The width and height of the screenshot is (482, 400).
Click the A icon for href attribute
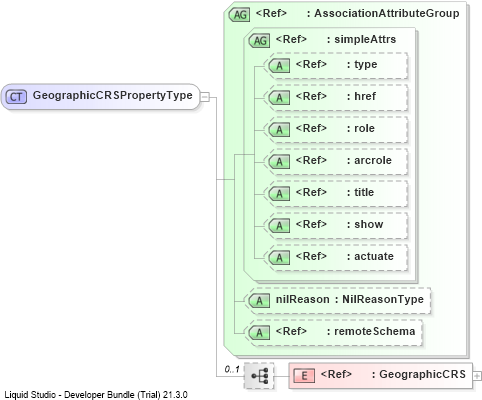[279, 97]
